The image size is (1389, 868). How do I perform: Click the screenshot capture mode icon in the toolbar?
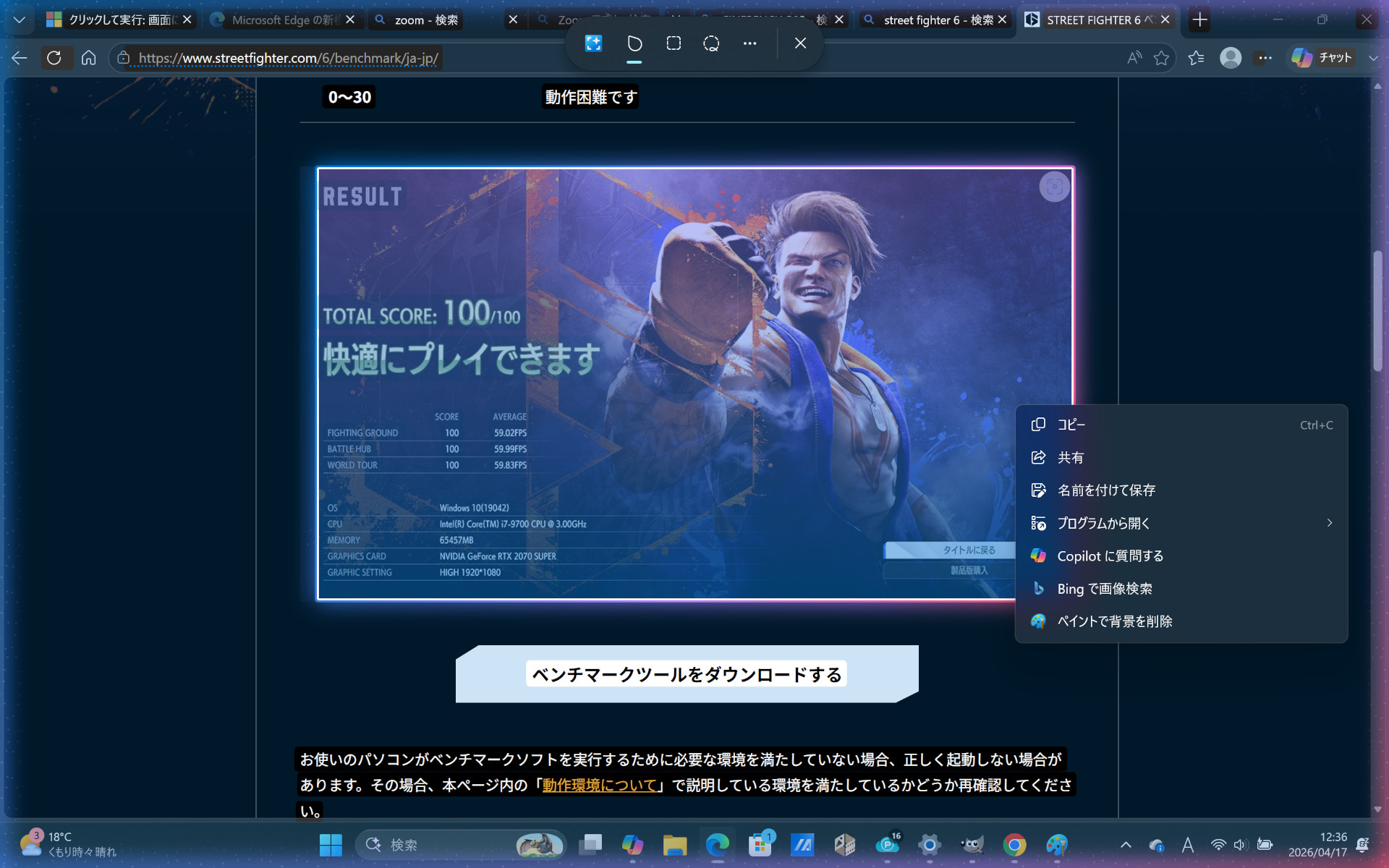[x=593, y=43]
